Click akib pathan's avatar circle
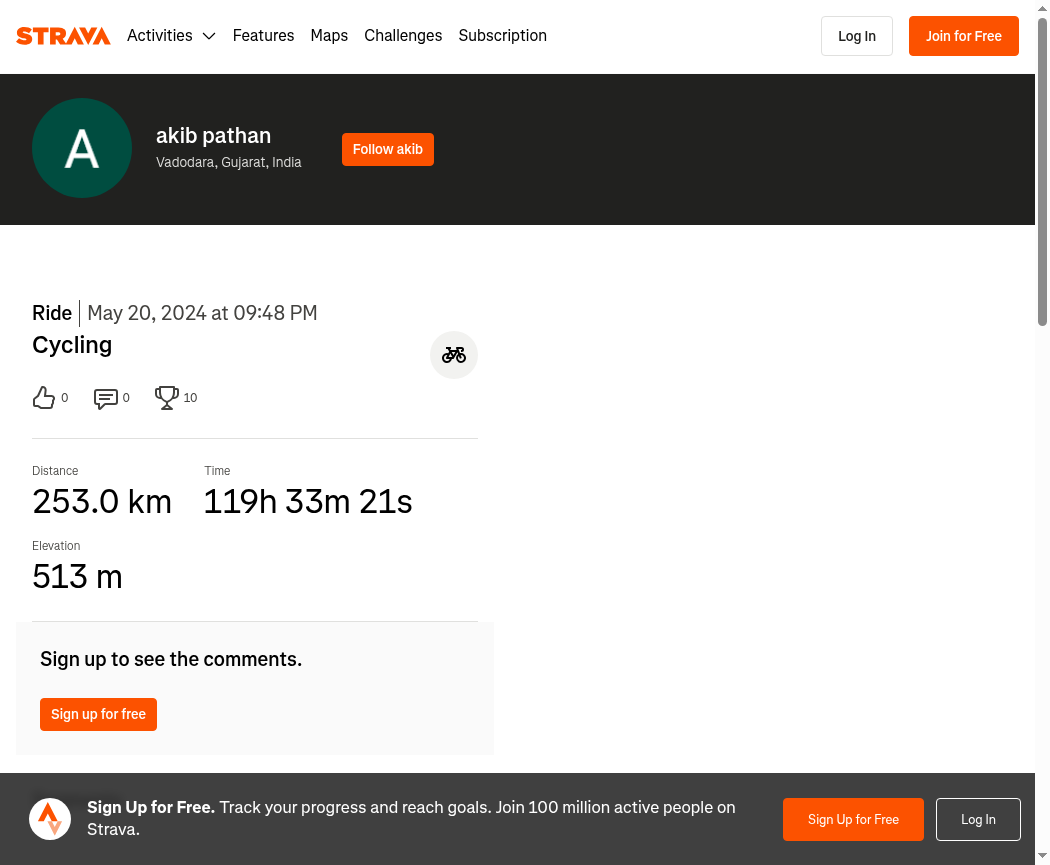Screen dimensions: 1050x865 coord(82,148)
